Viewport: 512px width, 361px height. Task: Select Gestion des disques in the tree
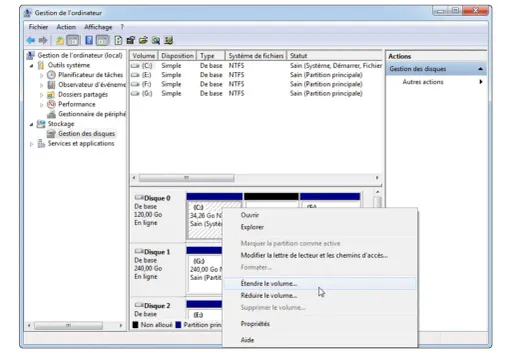click(x=86, y=134)
